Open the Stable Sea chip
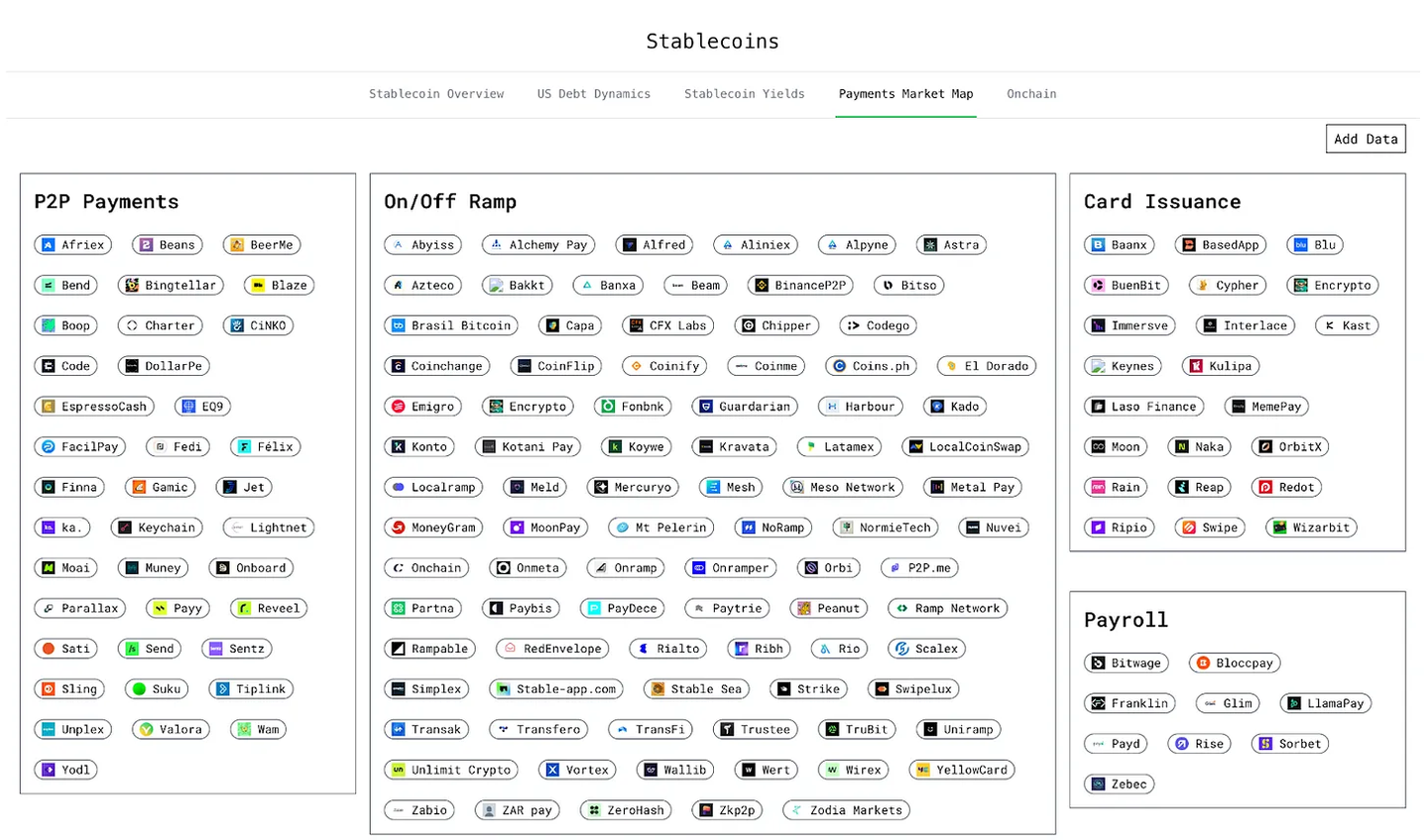1428x840 pixels. click(696, 689)
